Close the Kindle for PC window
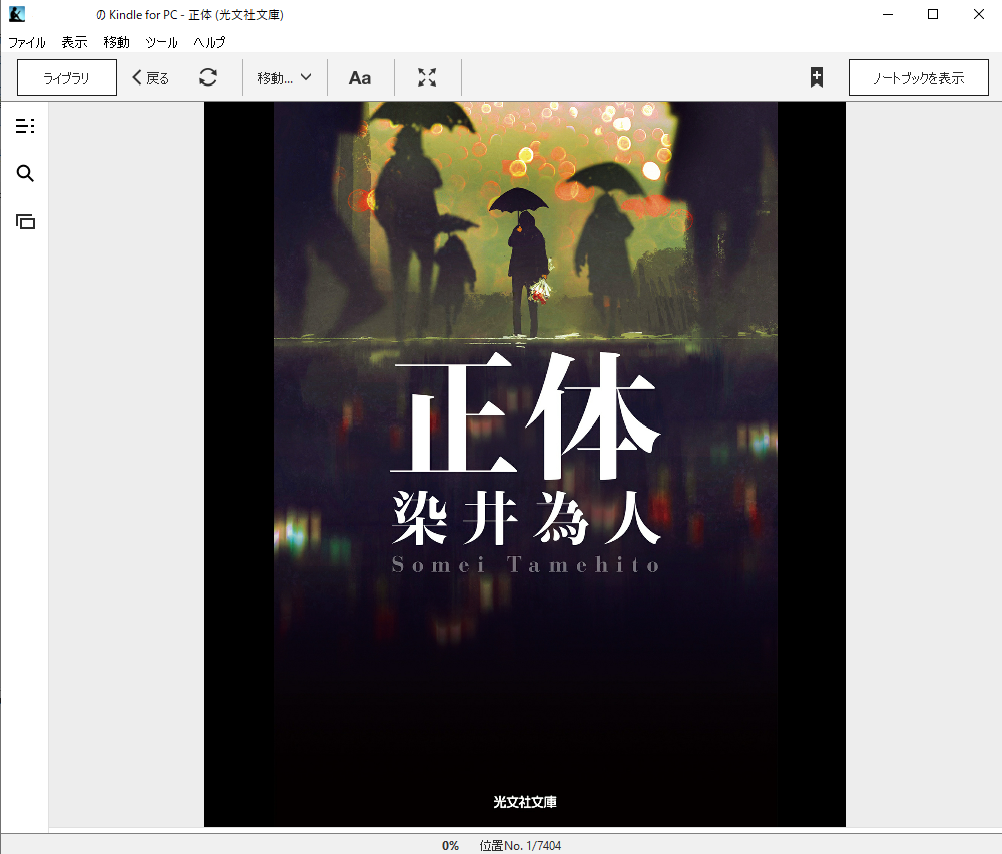Viewport: 1002px width, 854px height. [978, 14]
